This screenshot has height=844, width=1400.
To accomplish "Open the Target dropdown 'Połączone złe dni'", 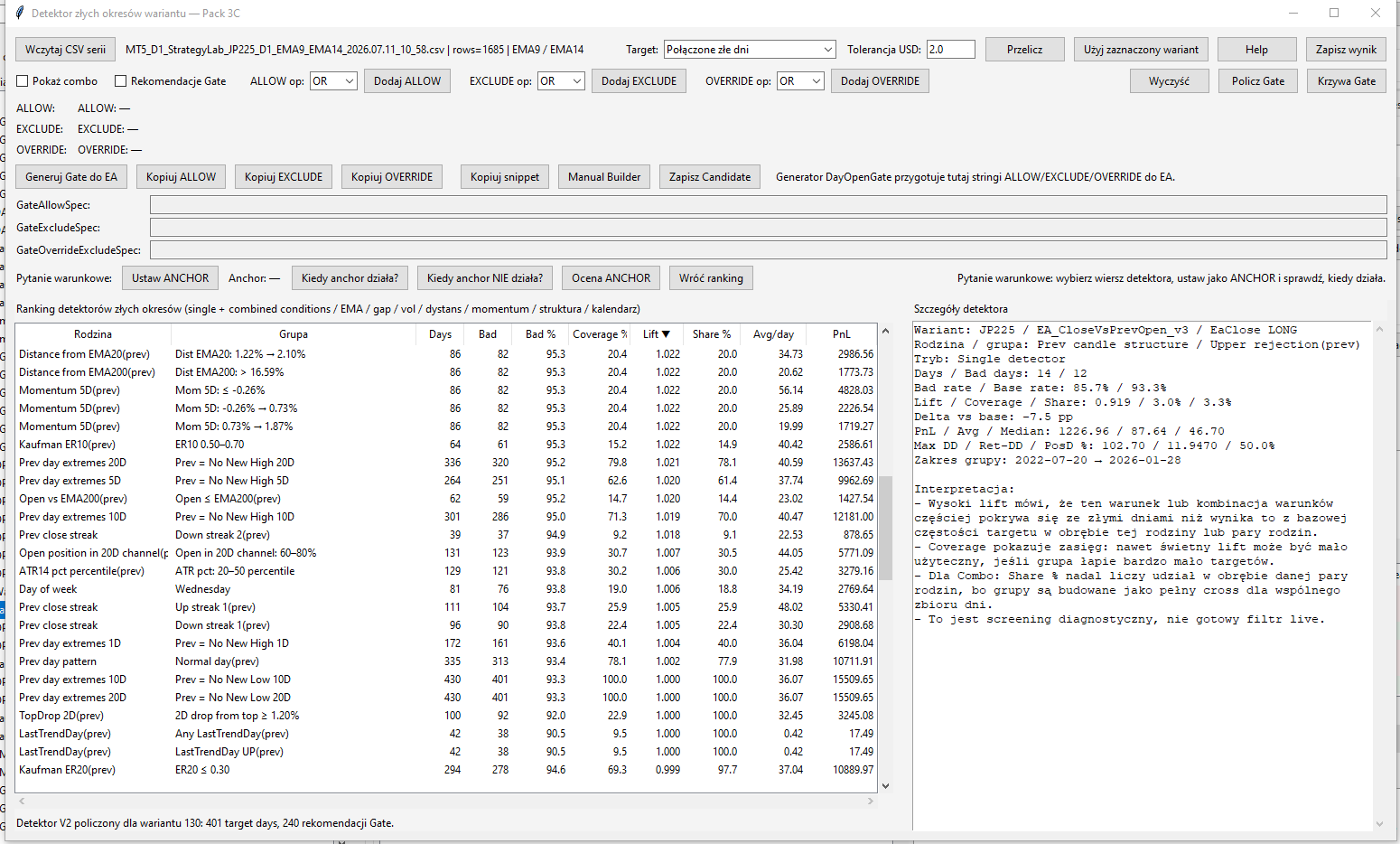I will point(750,50).
